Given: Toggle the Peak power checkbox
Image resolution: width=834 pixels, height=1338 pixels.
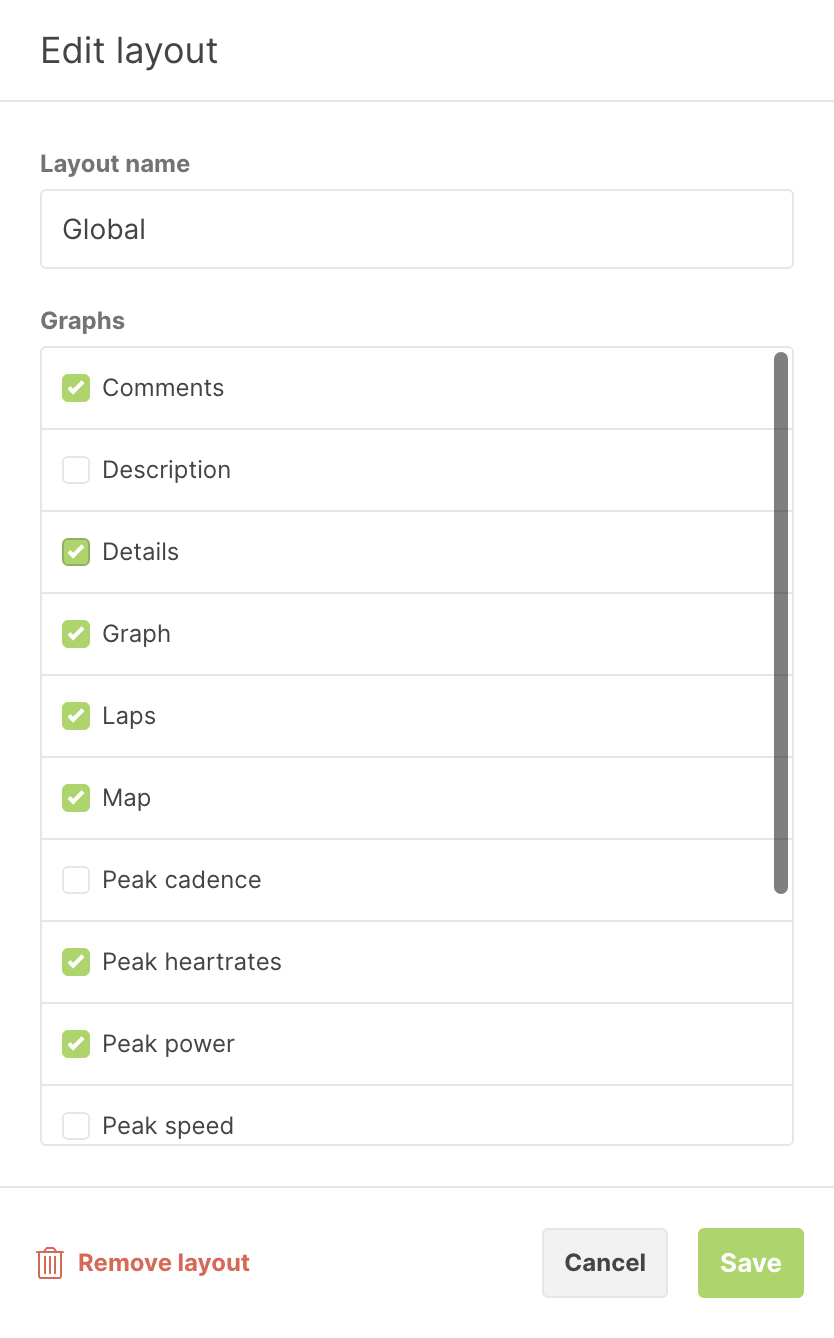Looking at the screenshot, I should (x=76, y=1044).
